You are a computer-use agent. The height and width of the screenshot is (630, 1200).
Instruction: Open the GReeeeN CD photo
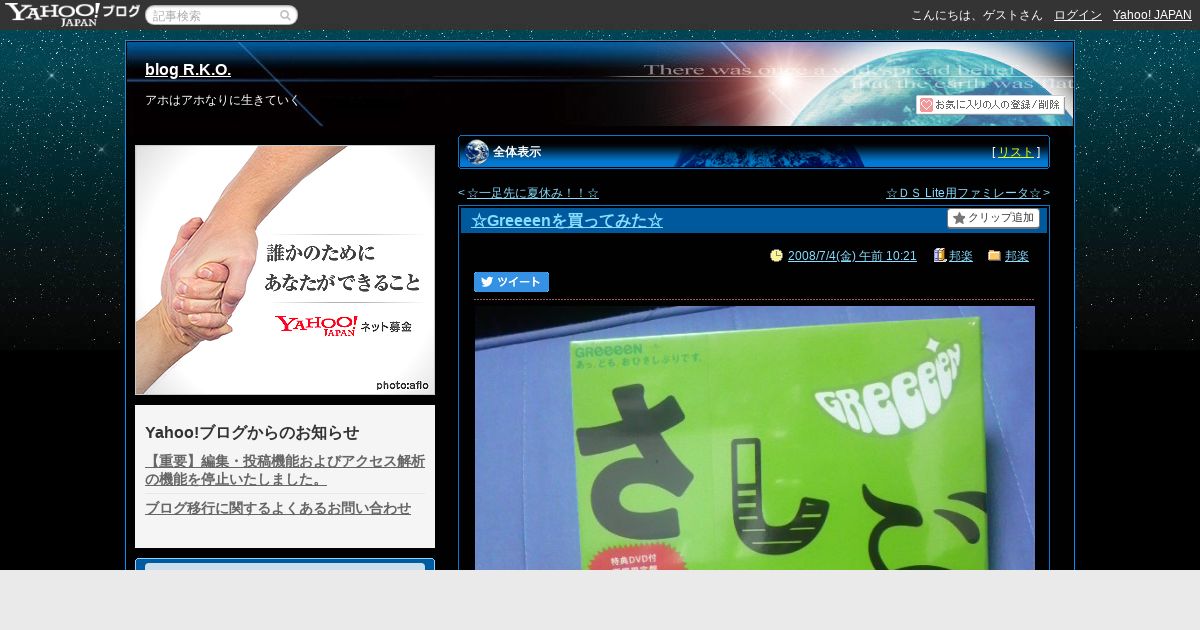[755, 438]
